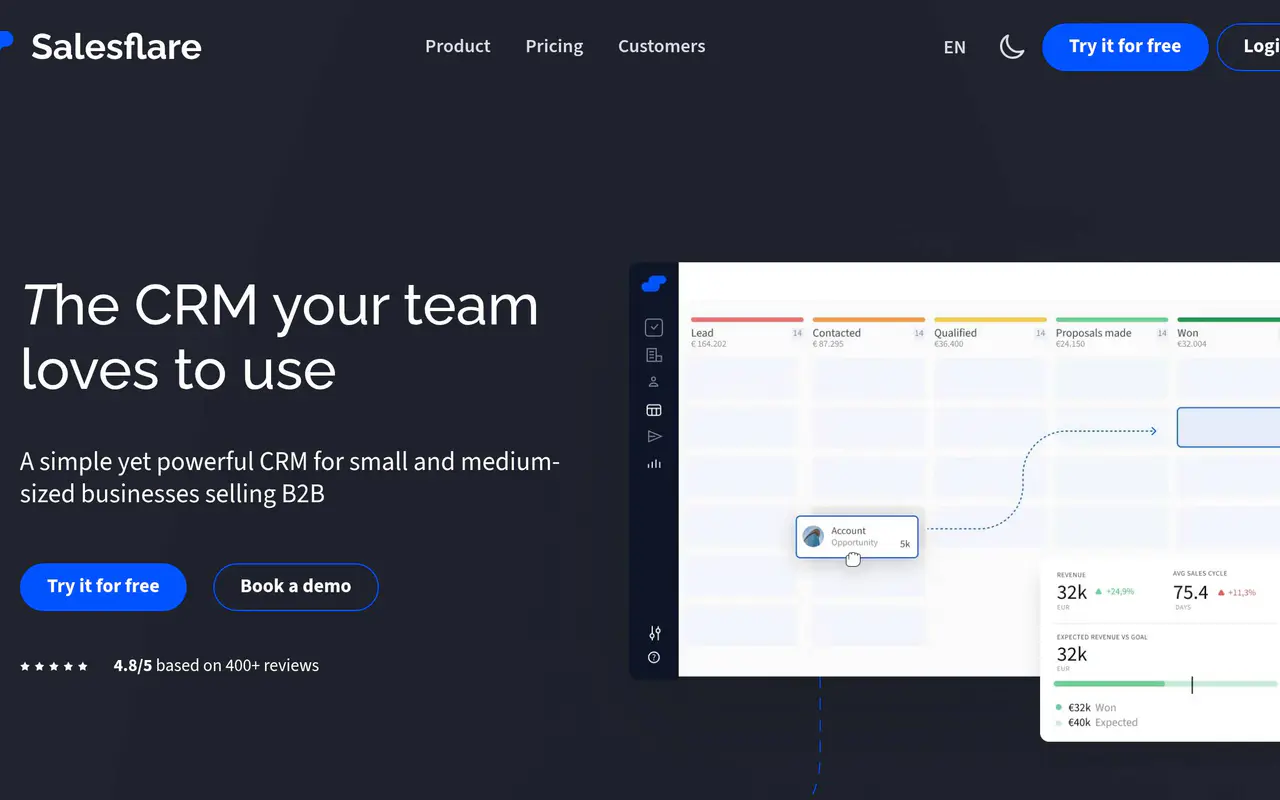Click the €32k Won legend entry

tap(1086, 707)
